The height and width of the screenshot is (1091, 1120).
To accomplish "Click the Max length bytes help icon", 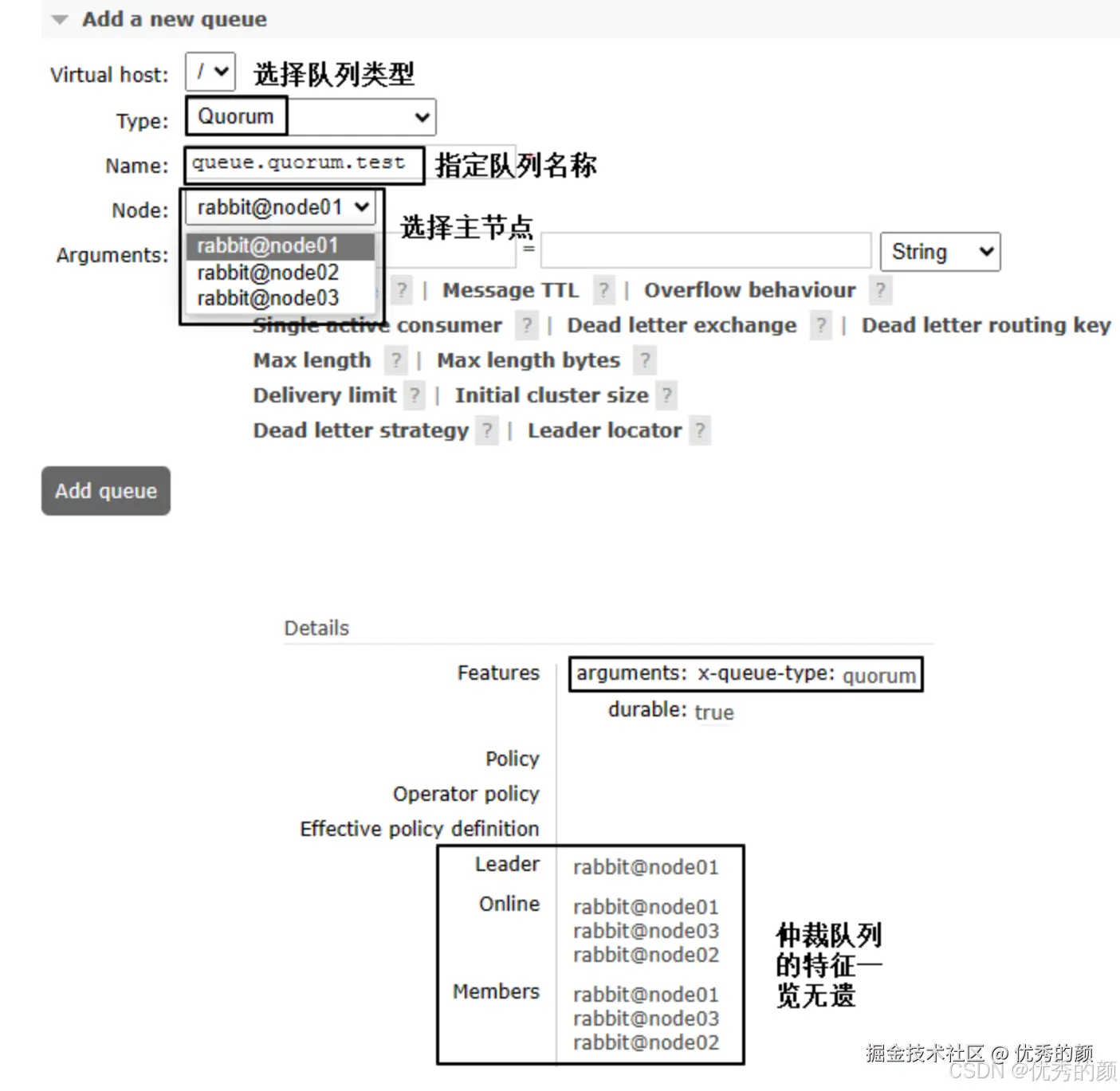I will (x=644, y=359).
